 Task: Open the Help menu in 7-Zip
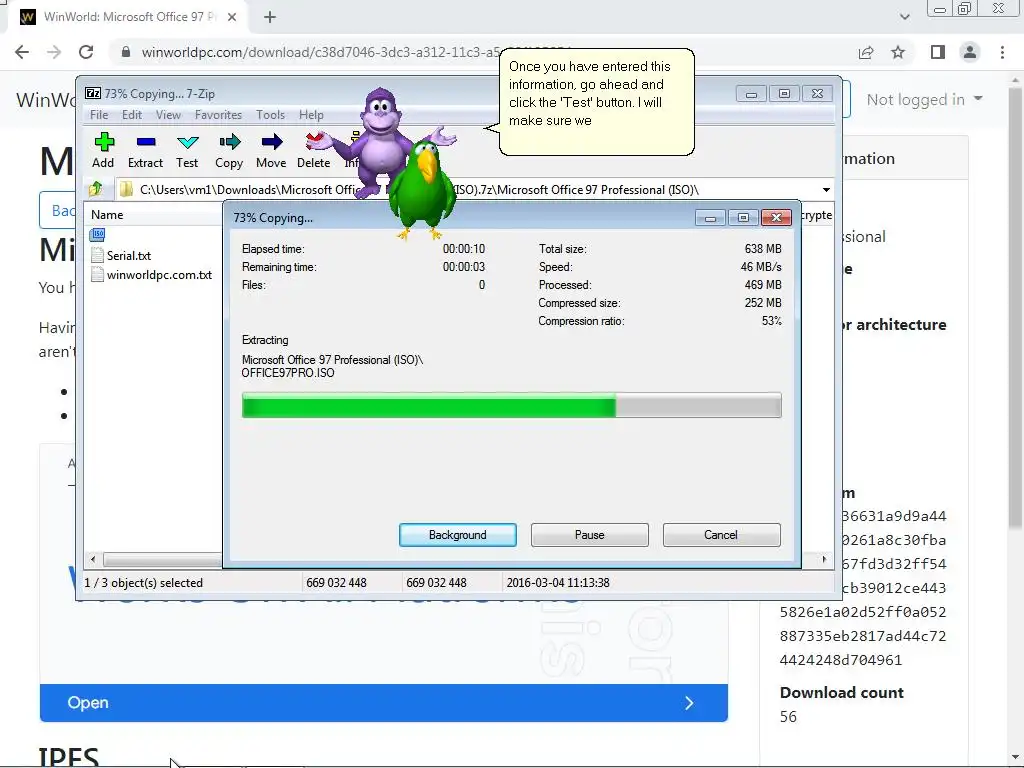click(312, 115)
